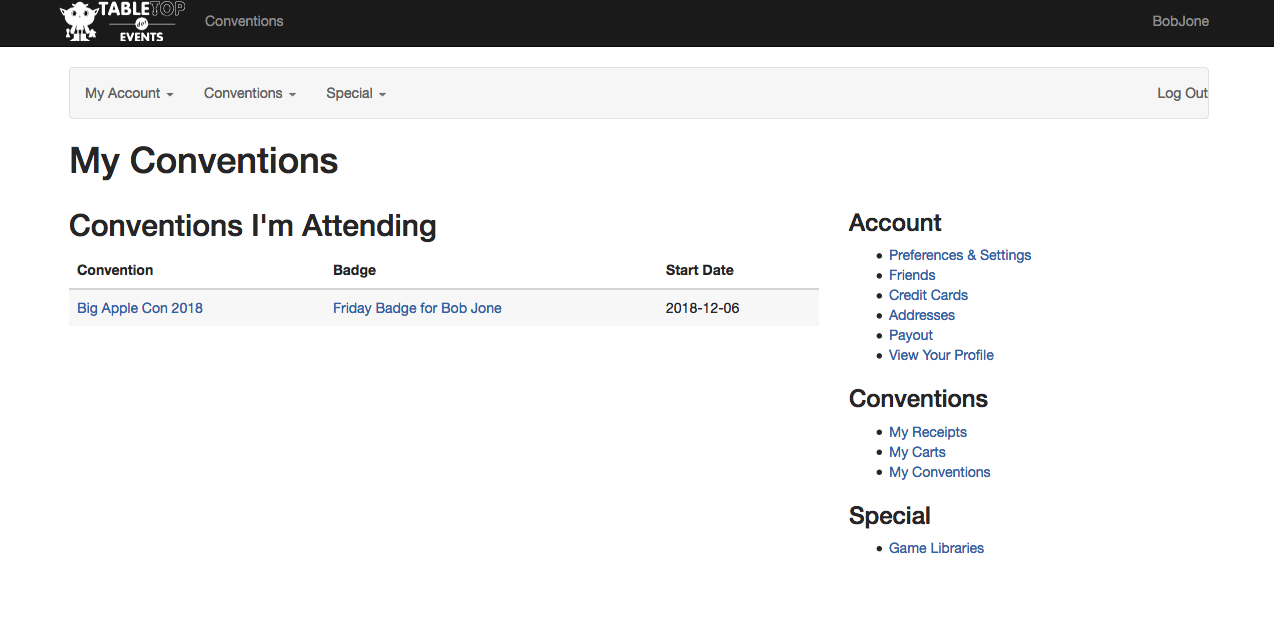Open the BobJone user menu

click(1180, 21)
